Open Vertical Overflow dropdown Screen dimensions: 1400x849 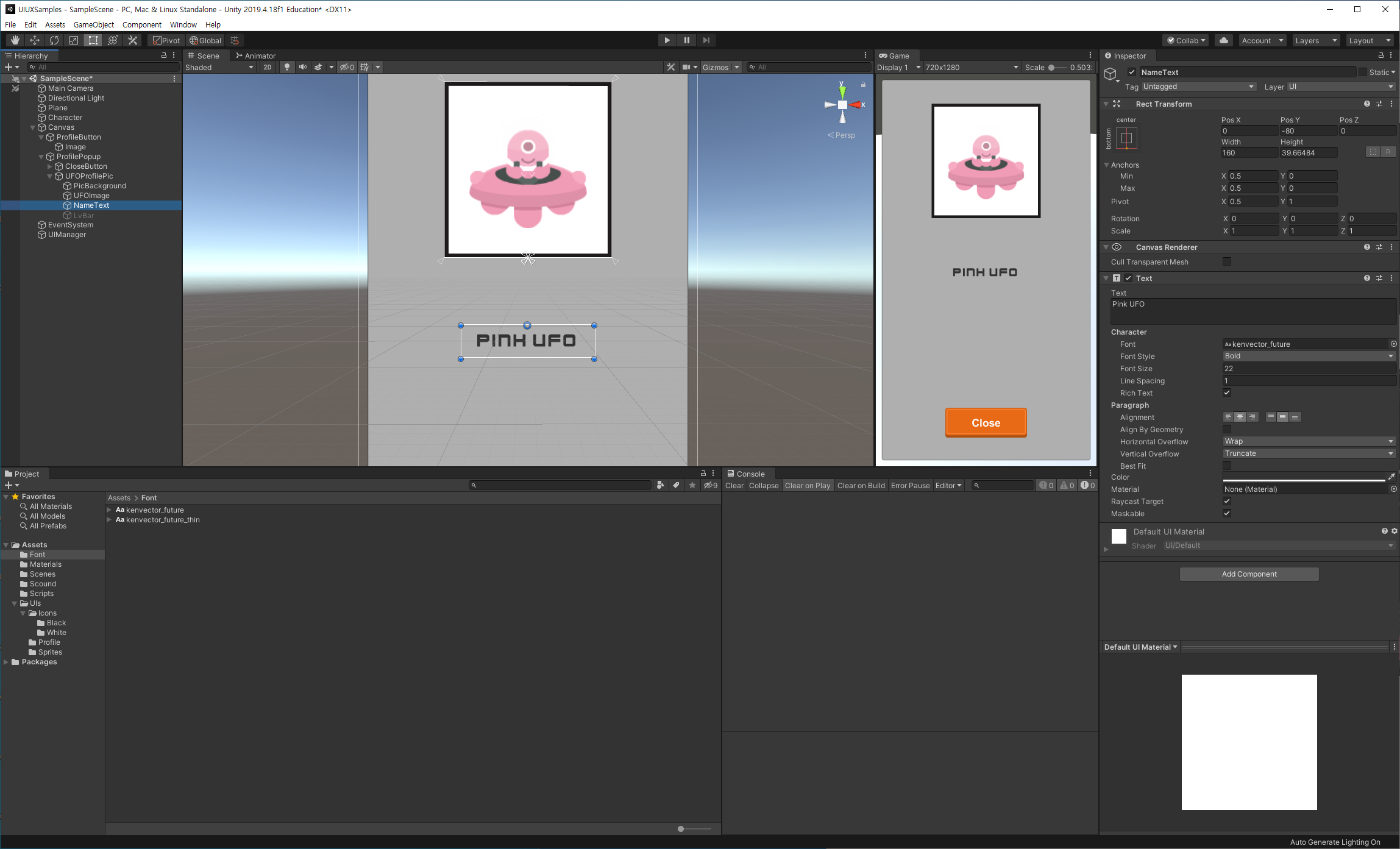click(x=1309, y=453)
